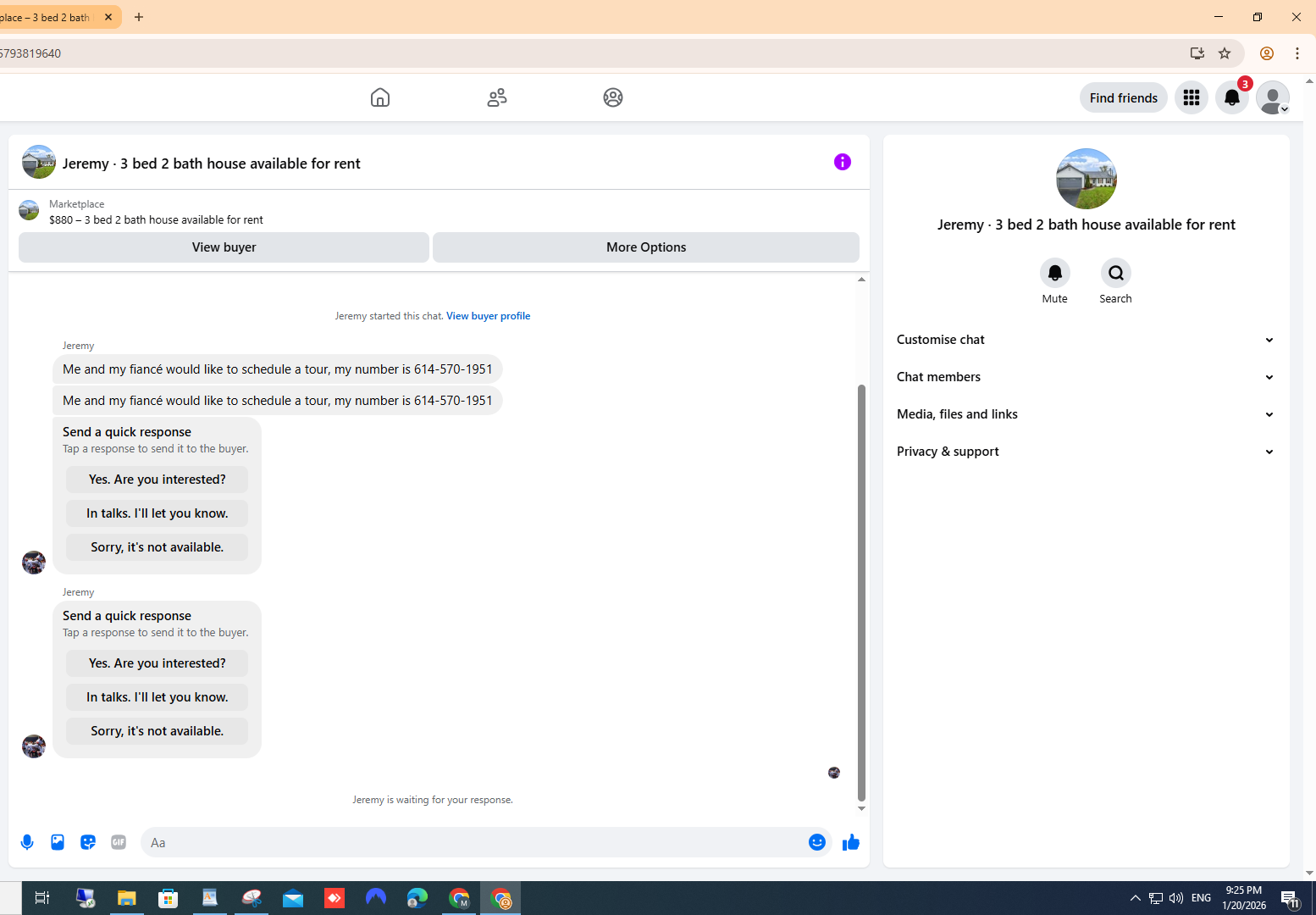
Task: Launch Microsoft Edge from the taskbar
Action: click(417, 898)
